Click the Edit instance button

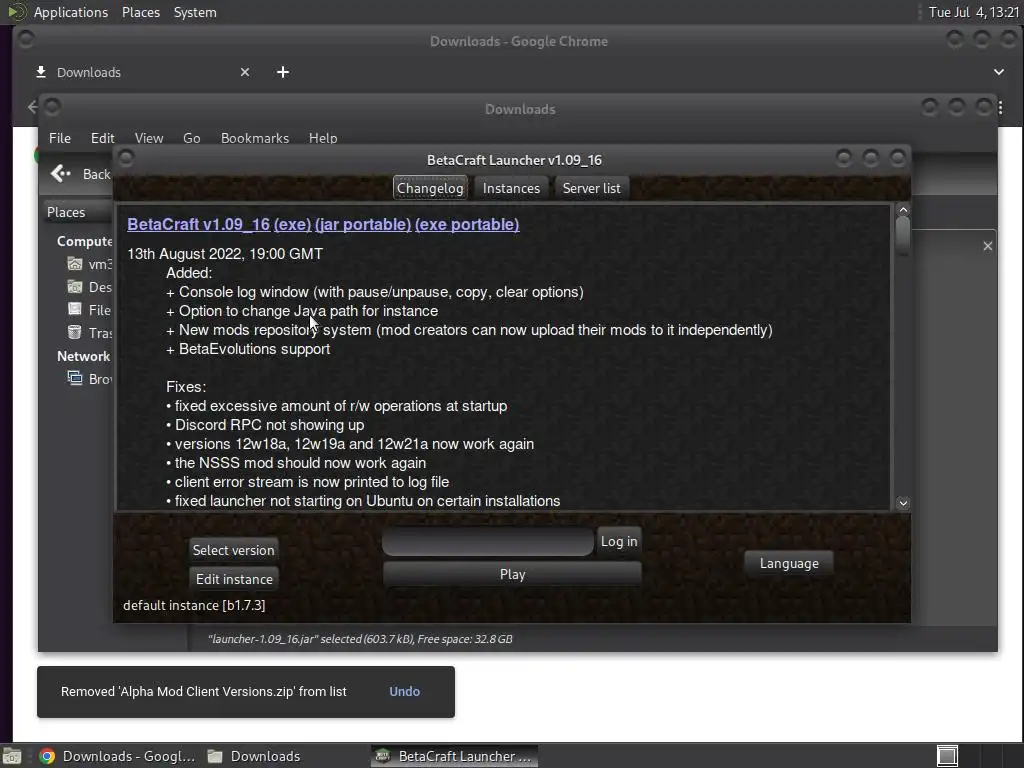pos(234,579)
